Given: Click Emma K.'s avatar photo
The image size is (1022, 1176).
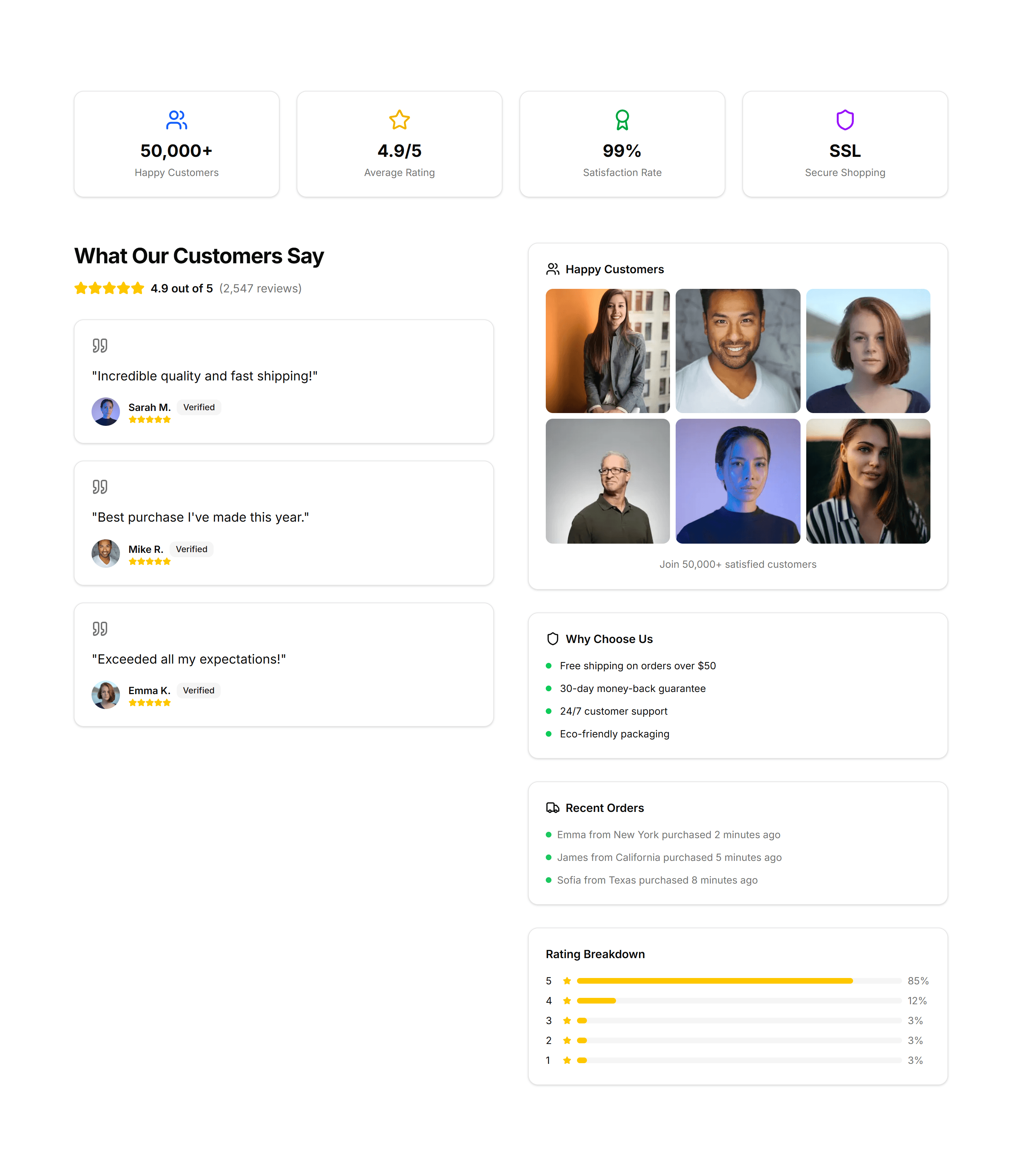Looking at the screenshot, I should [x=105, y=695].
